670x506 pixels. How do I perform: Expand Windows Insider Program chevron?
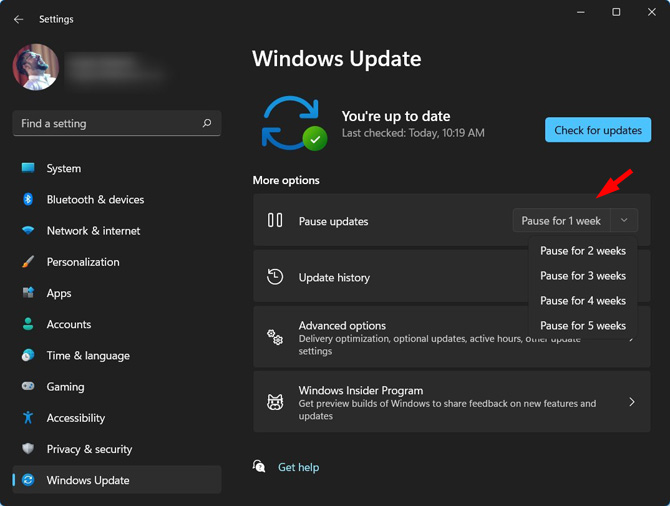coord(632,402)
